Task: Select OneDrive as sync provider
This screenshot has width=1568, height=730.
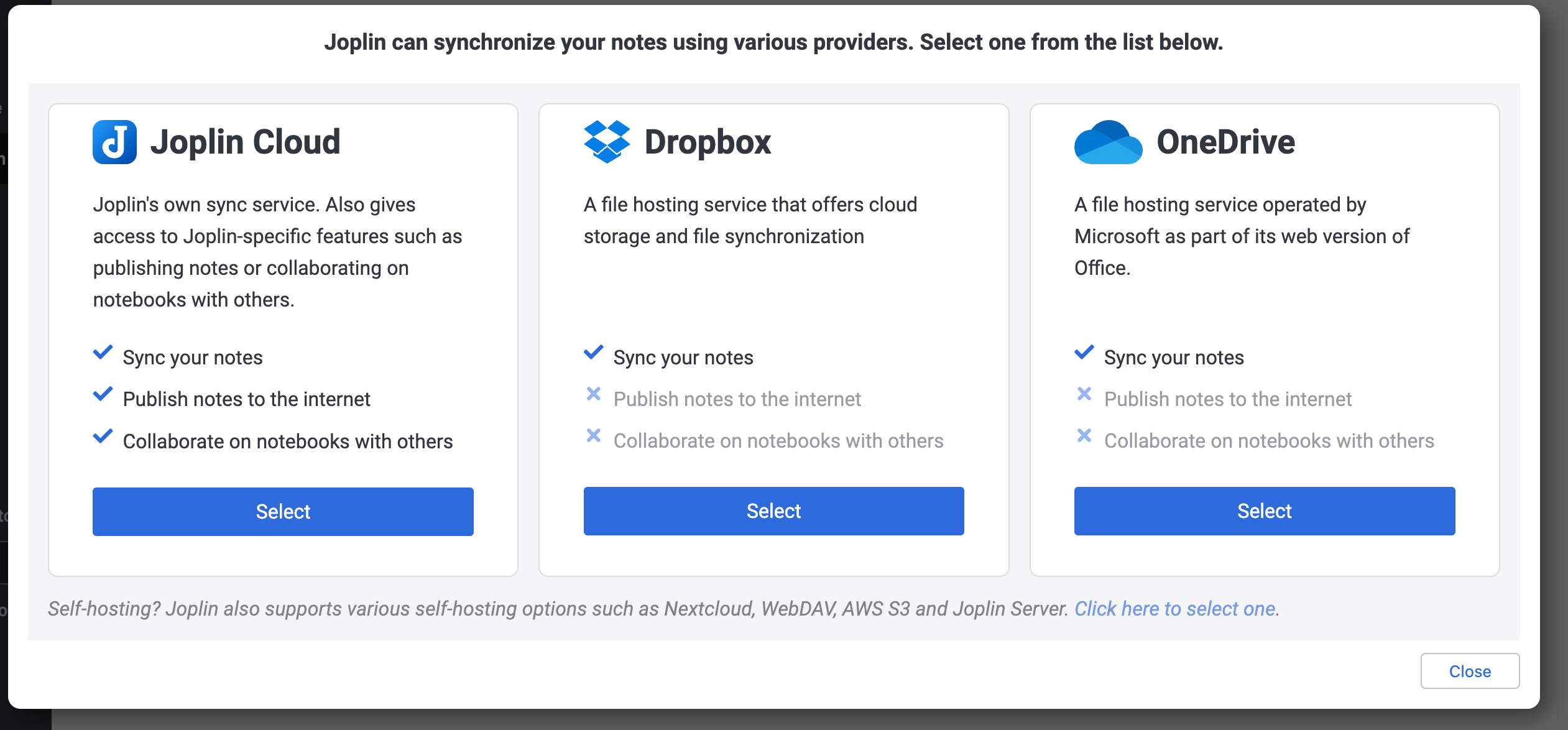Action: click(1264, 511)
